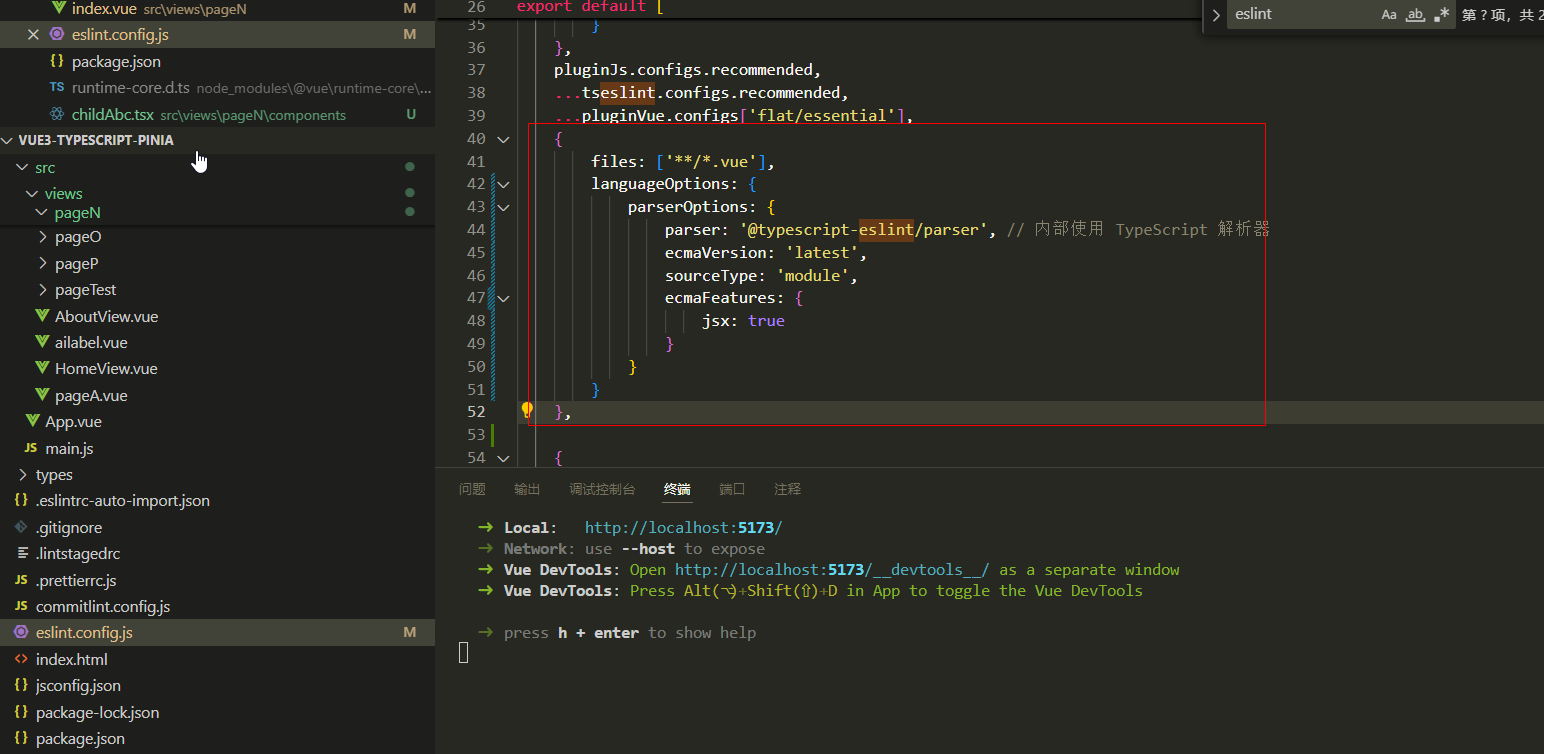
Task: Click the Vue icon of index.vue open editor
Action: 59,7
